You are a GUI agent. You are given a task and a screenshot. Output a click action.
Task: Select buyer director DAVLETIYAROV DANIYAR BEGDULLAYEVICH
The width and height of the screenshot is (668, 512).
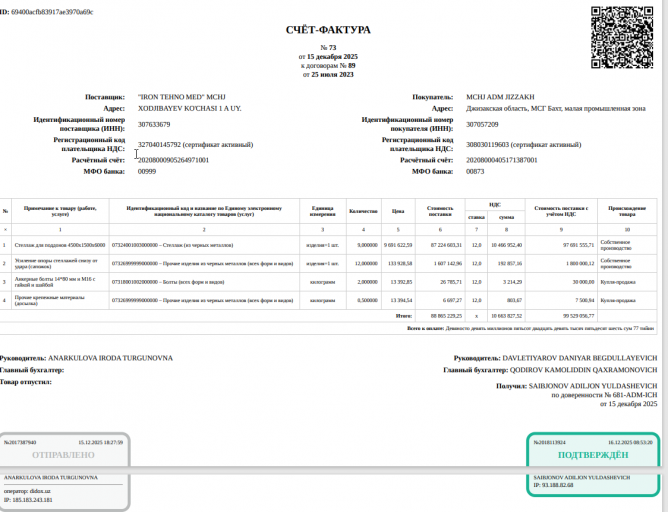(x=579, y=358)
